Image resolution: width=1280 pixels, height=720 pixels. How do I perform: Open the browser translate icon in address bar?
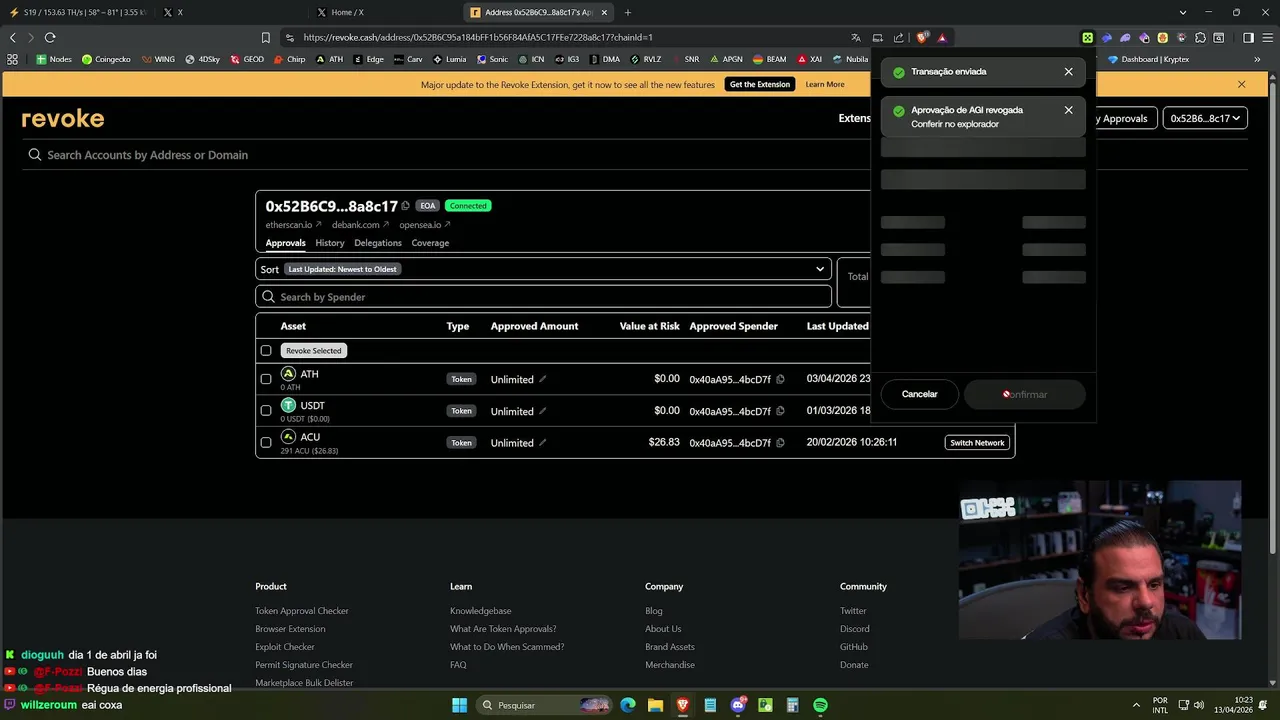pos(856,37)
